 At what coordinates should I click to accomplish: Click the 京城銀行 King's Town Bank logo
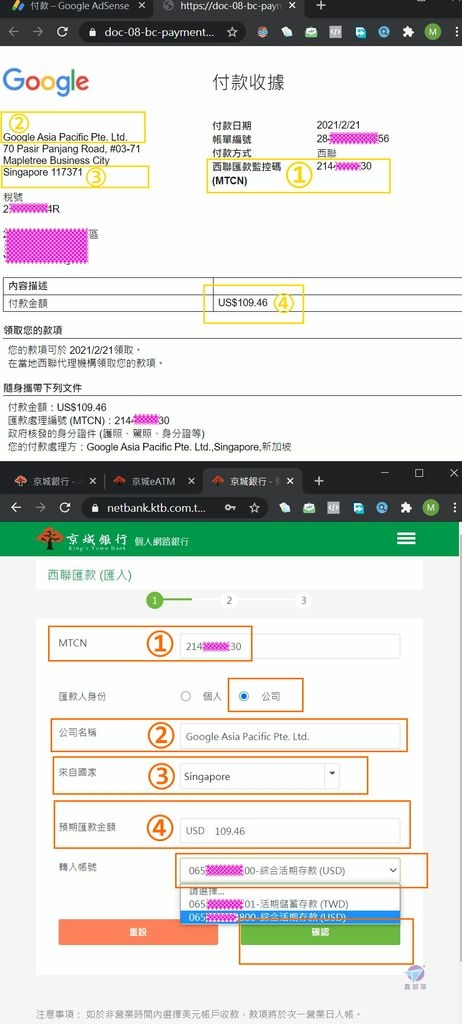[82, 539]
